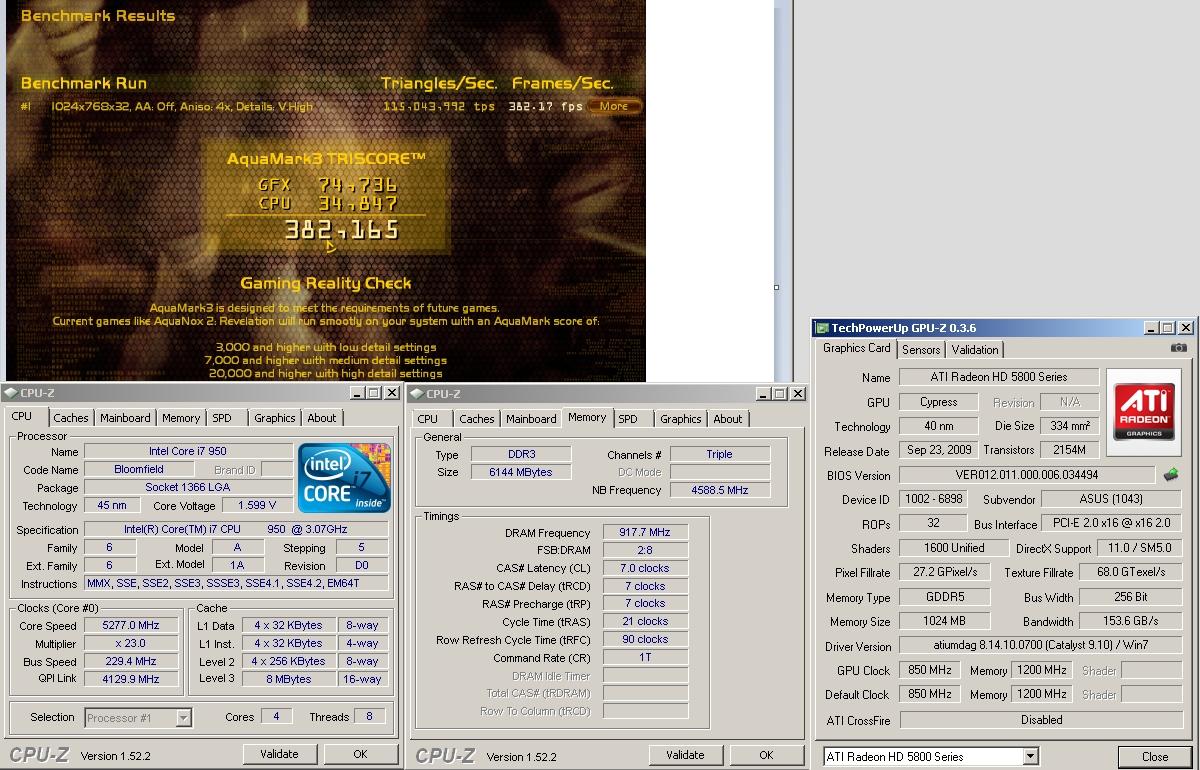Click the Channels # Triple value
This screenshot has height=770, width=1200.
[x=719, y=454]
